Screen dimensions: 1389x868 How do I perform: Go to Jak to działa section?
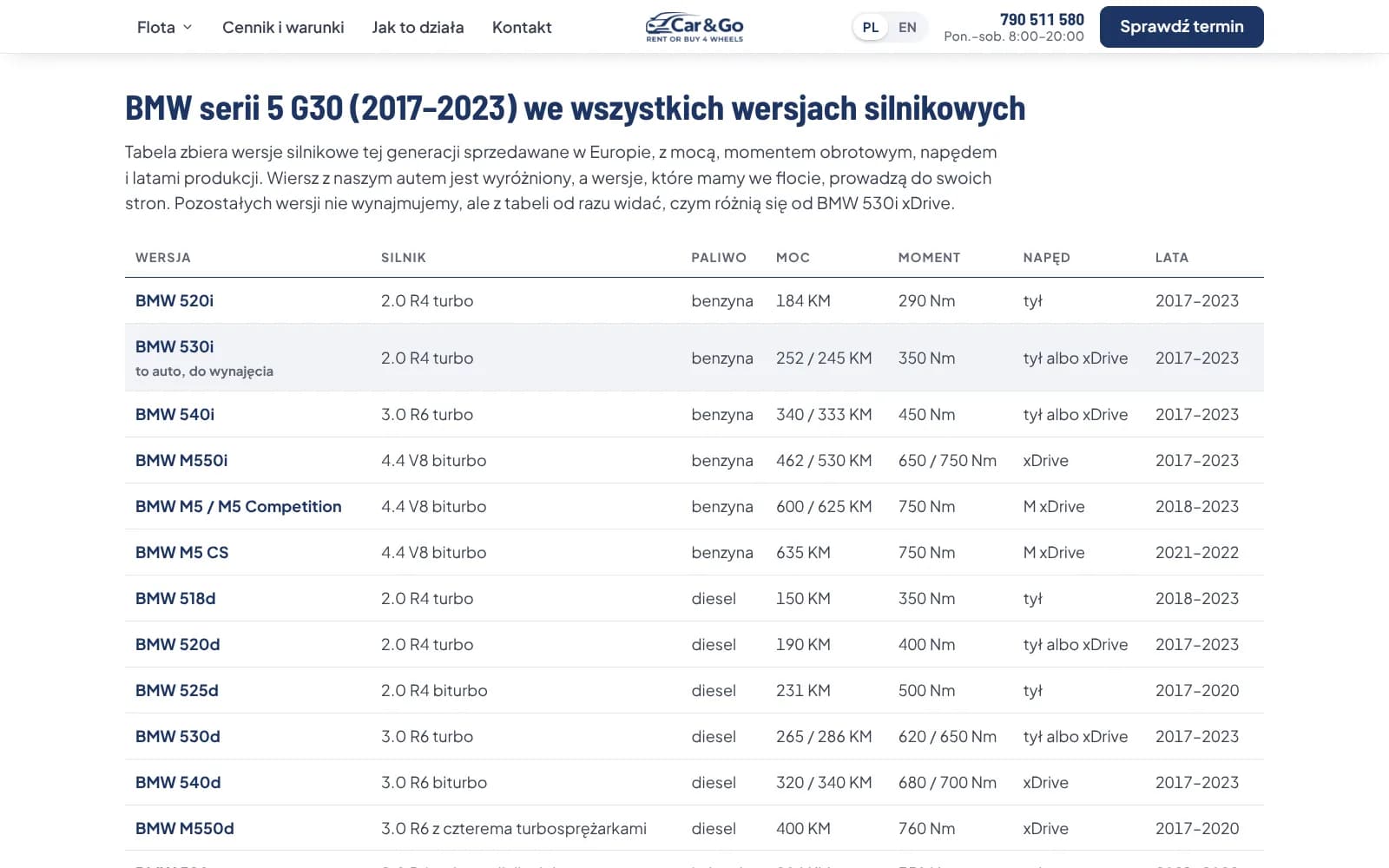tap(418, 28)
